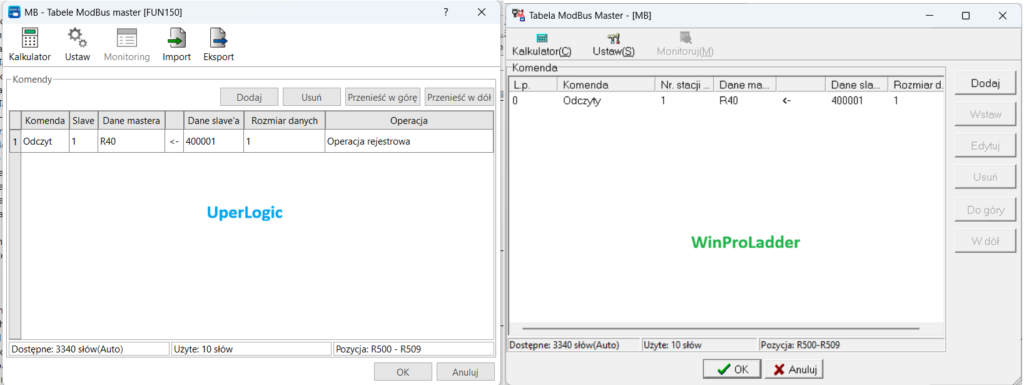Click red-X Anuluj in WinProLadder
Viewport: 1024px width, 385px height.
click(794, 369)
